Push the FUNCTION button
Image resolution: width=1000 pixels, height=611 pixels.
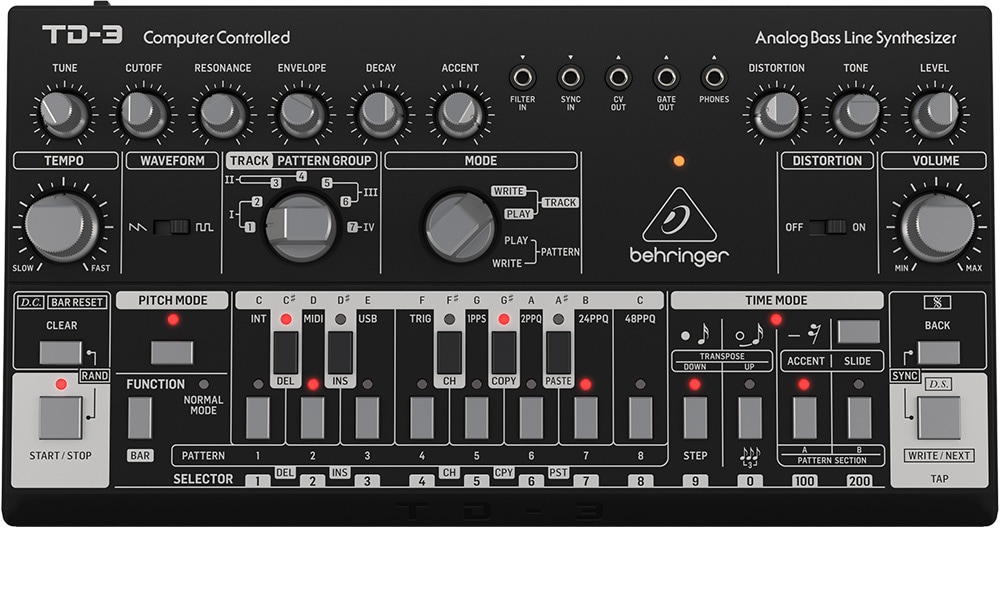click(140, 418)
